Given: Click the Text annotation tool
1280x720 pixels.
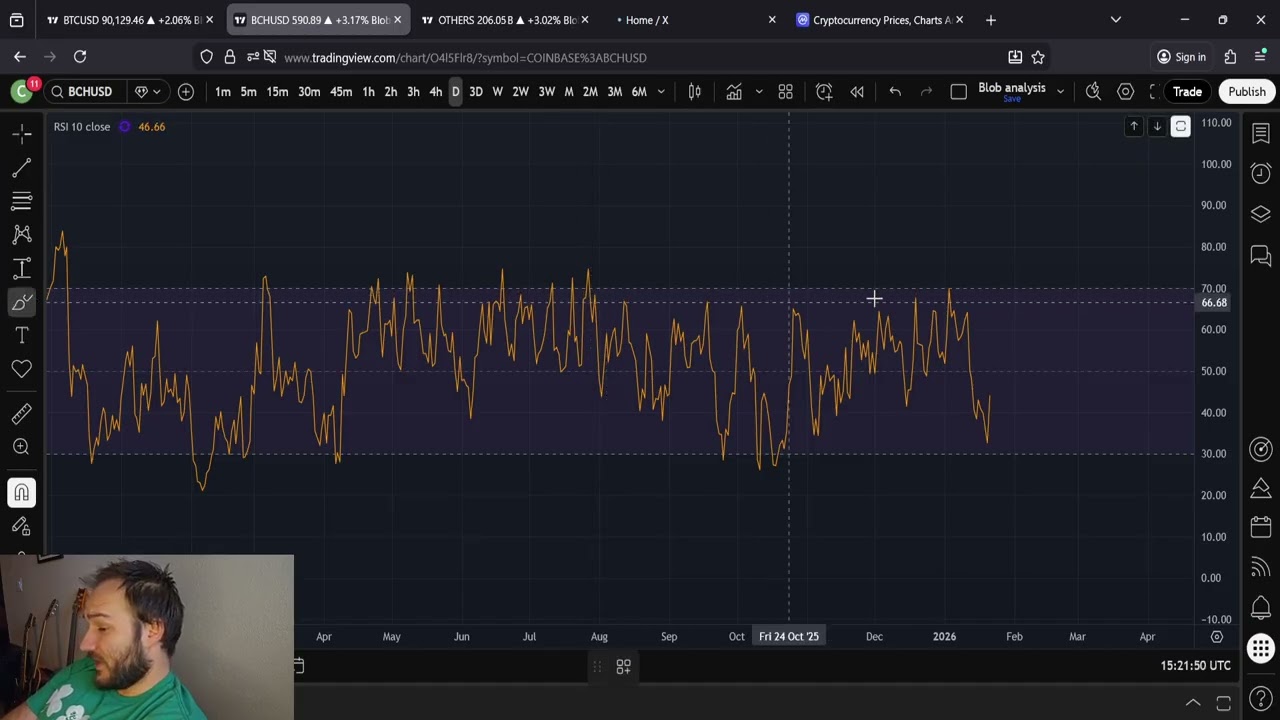Looking at the screenshot, I should click(21, 335).
